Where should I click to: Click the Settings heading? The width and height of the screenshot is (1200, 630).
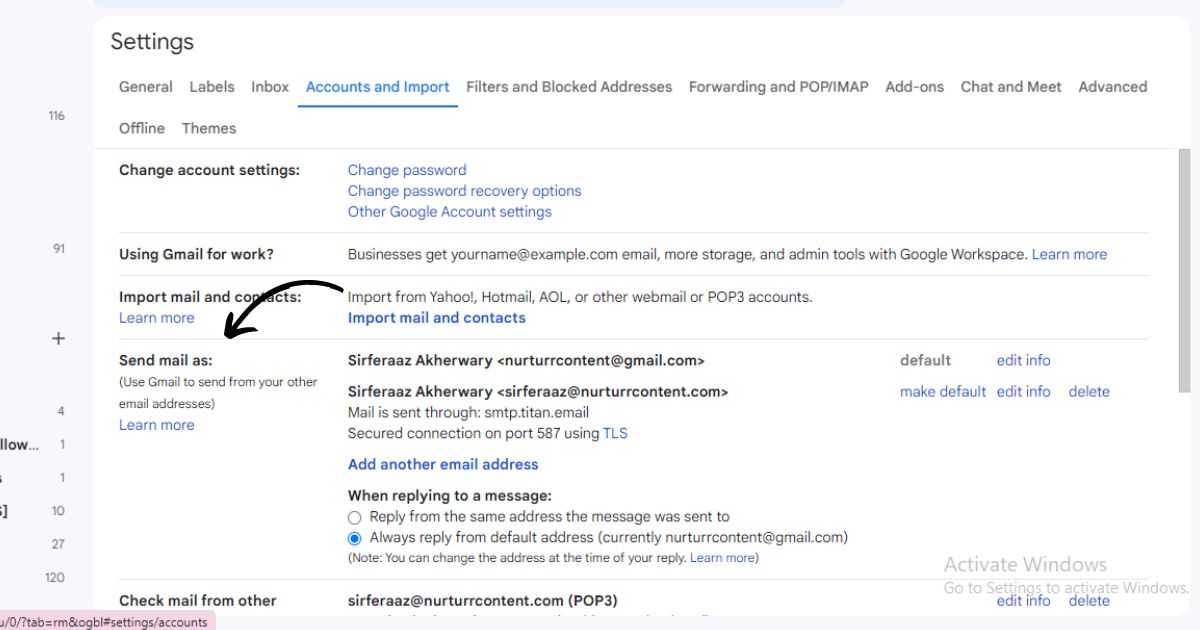tap(152, 42)
